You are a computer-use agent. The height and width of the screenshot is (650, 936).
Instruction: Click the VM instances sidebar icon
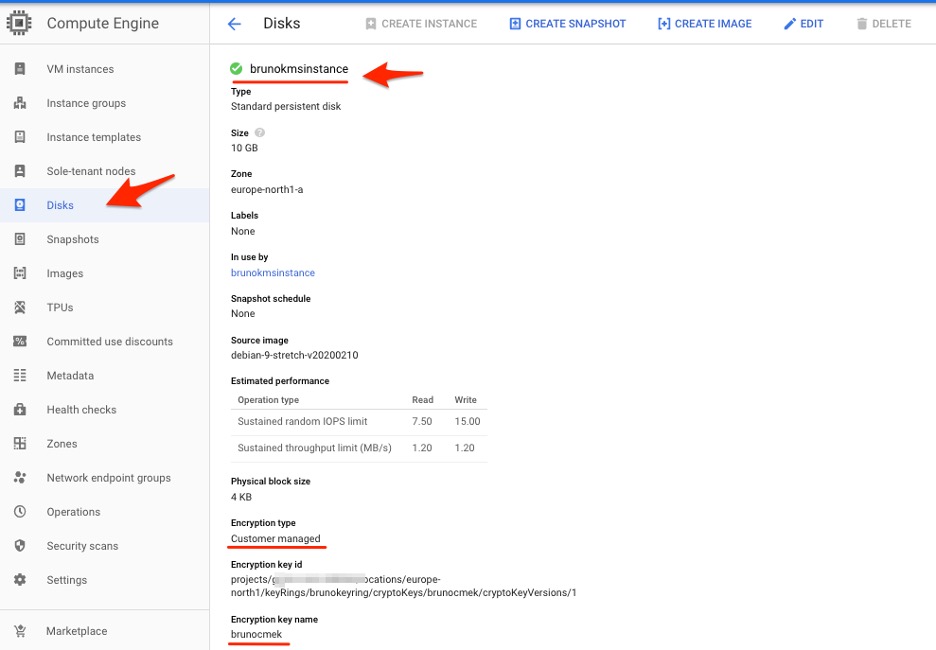pos(20,69)
